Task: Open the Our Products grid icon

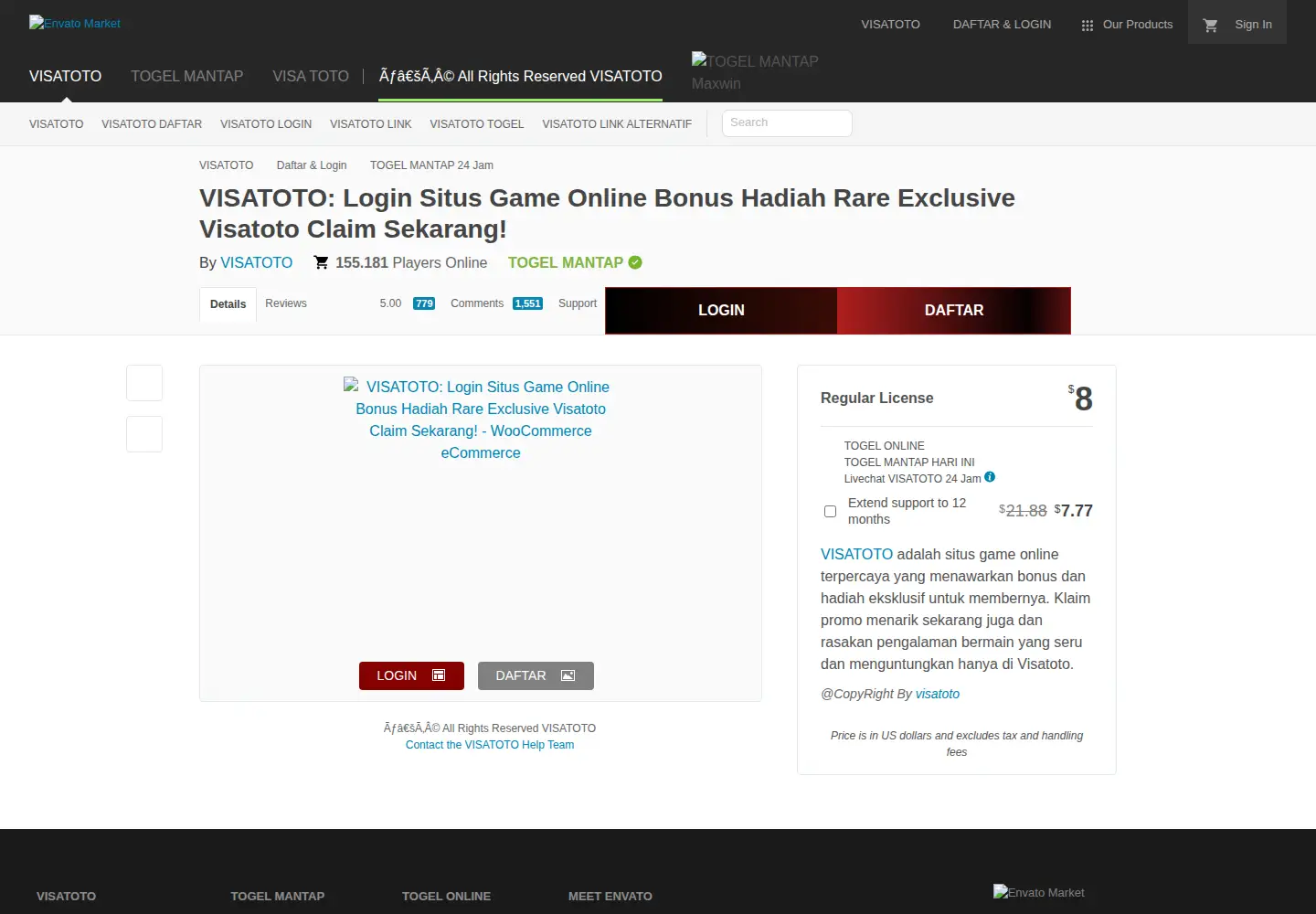Action: (1088, 25)
